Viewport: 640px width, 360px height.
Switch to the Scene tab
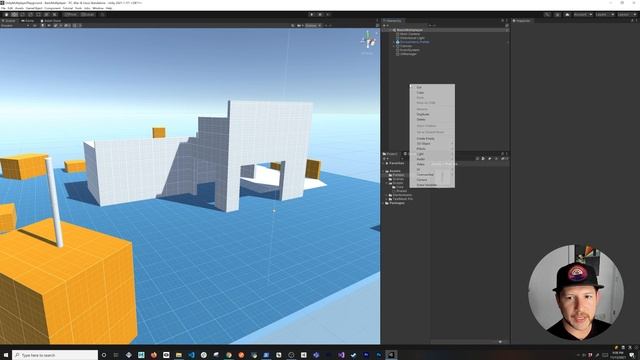click(x=9, y=20)
